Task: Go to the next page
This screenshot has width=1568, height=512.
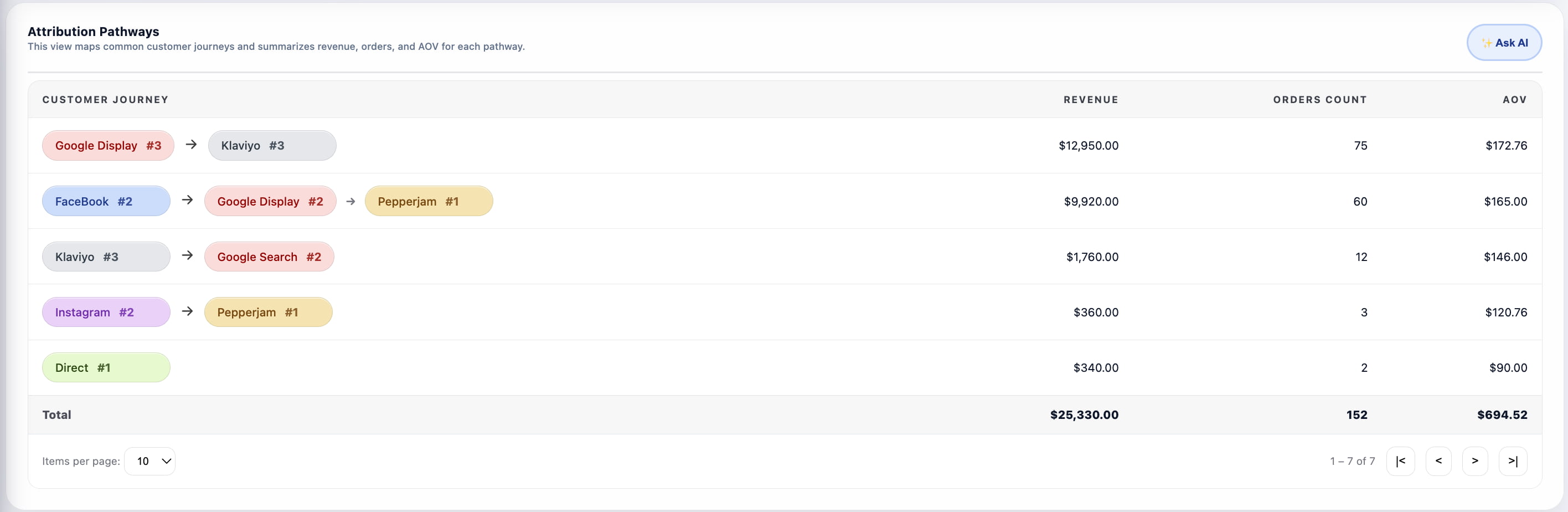Action: (x=1475, y=461)
